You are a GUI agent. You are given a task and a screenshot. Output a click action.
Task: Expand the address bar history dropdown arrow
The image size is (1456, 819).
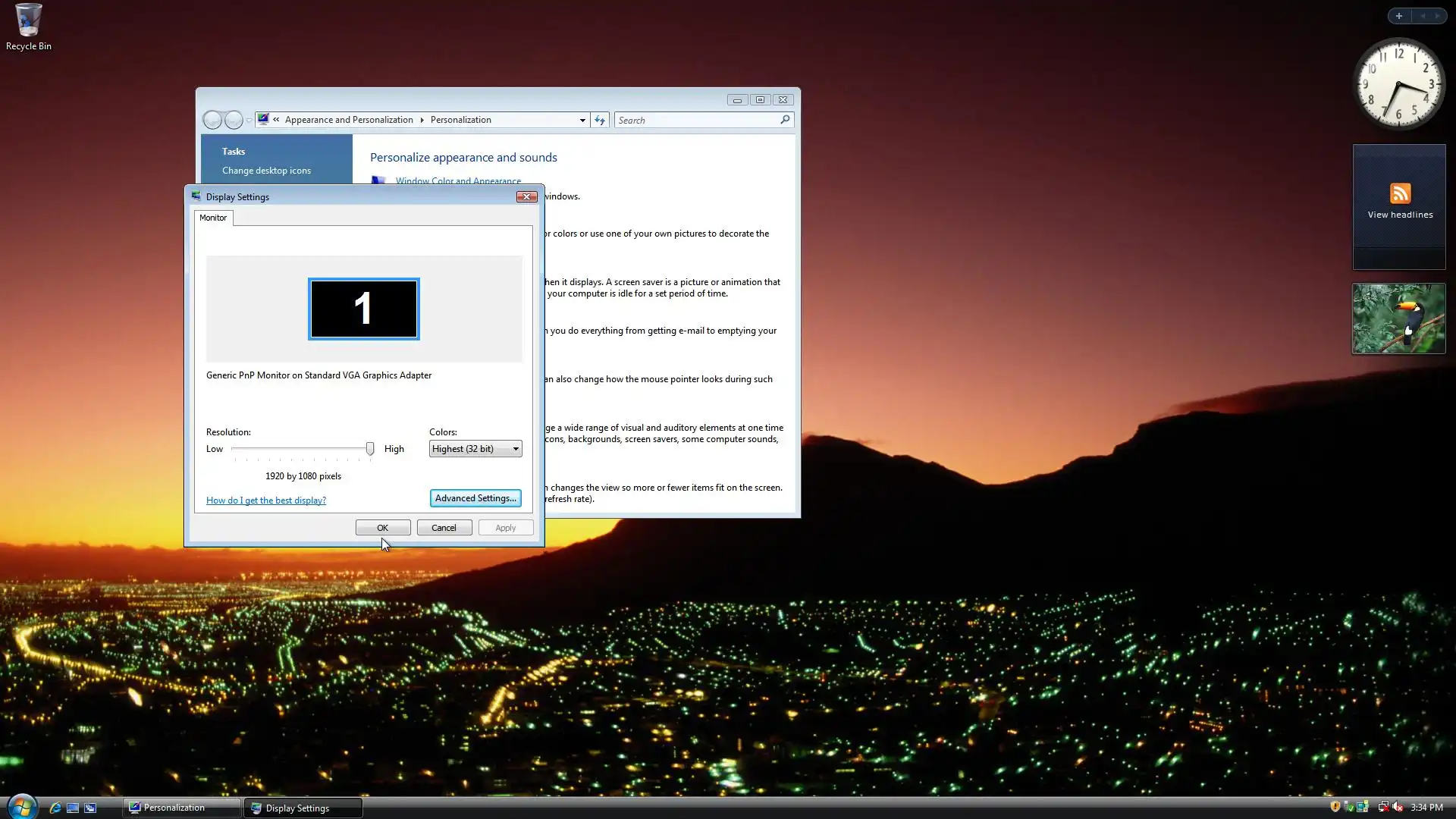[x=582, y=120]
